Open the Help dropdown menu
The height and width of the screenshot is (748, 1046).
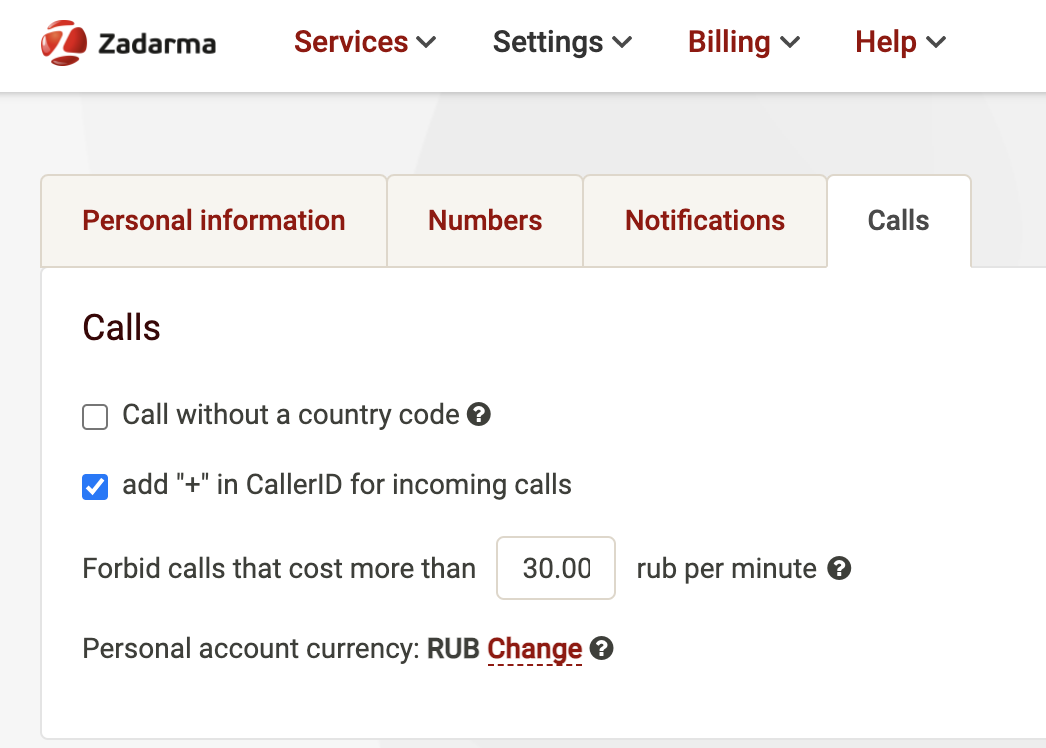click(900, 43)
